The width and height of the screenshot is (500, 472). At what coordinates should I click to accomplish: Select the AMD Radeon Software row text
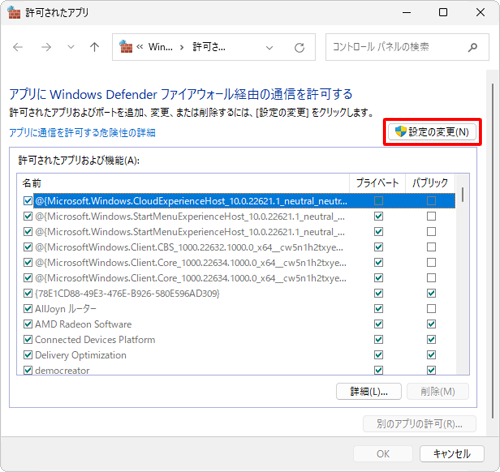83,324
